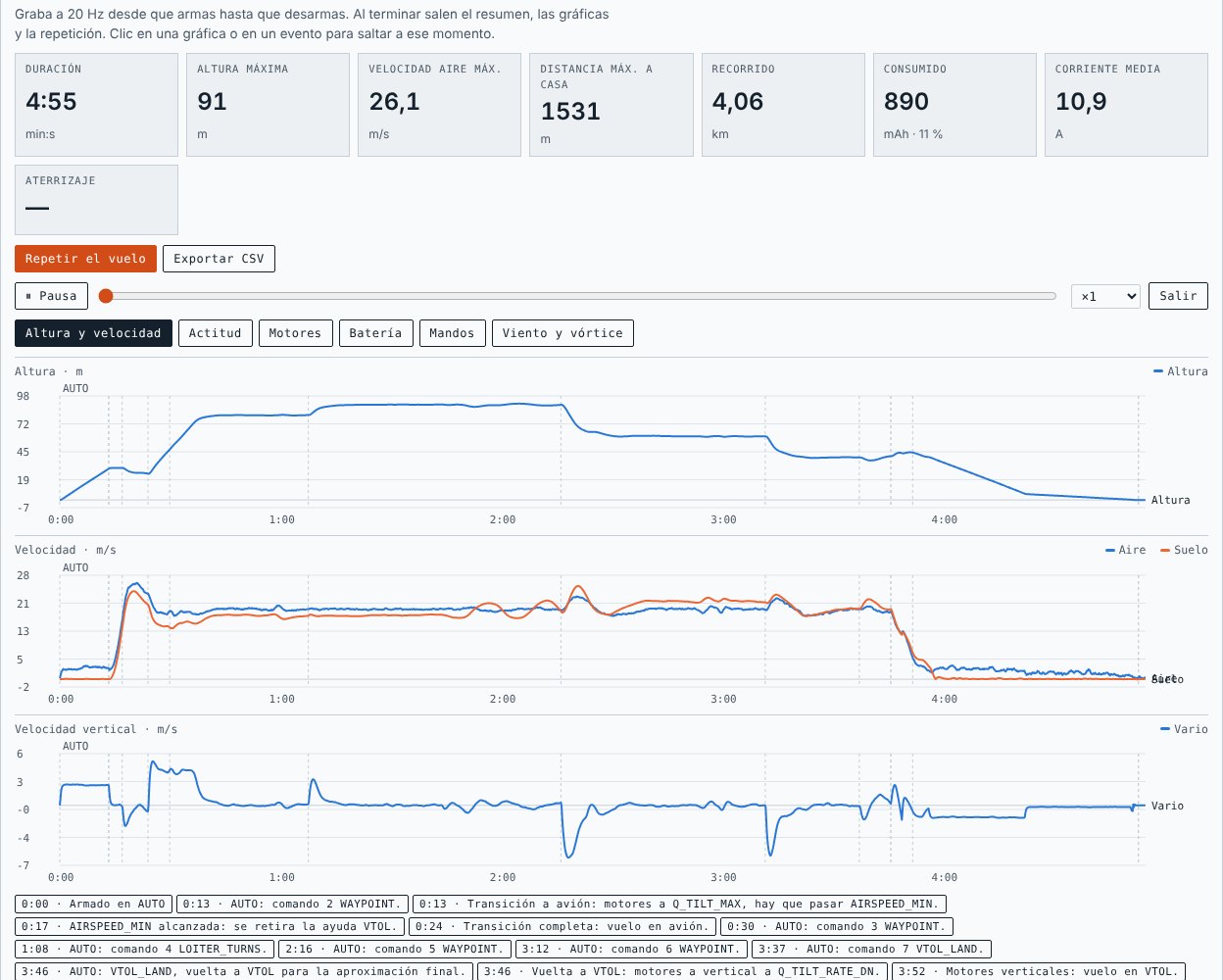Toggle the Suelo series legend entry

tap(1184, 550)
